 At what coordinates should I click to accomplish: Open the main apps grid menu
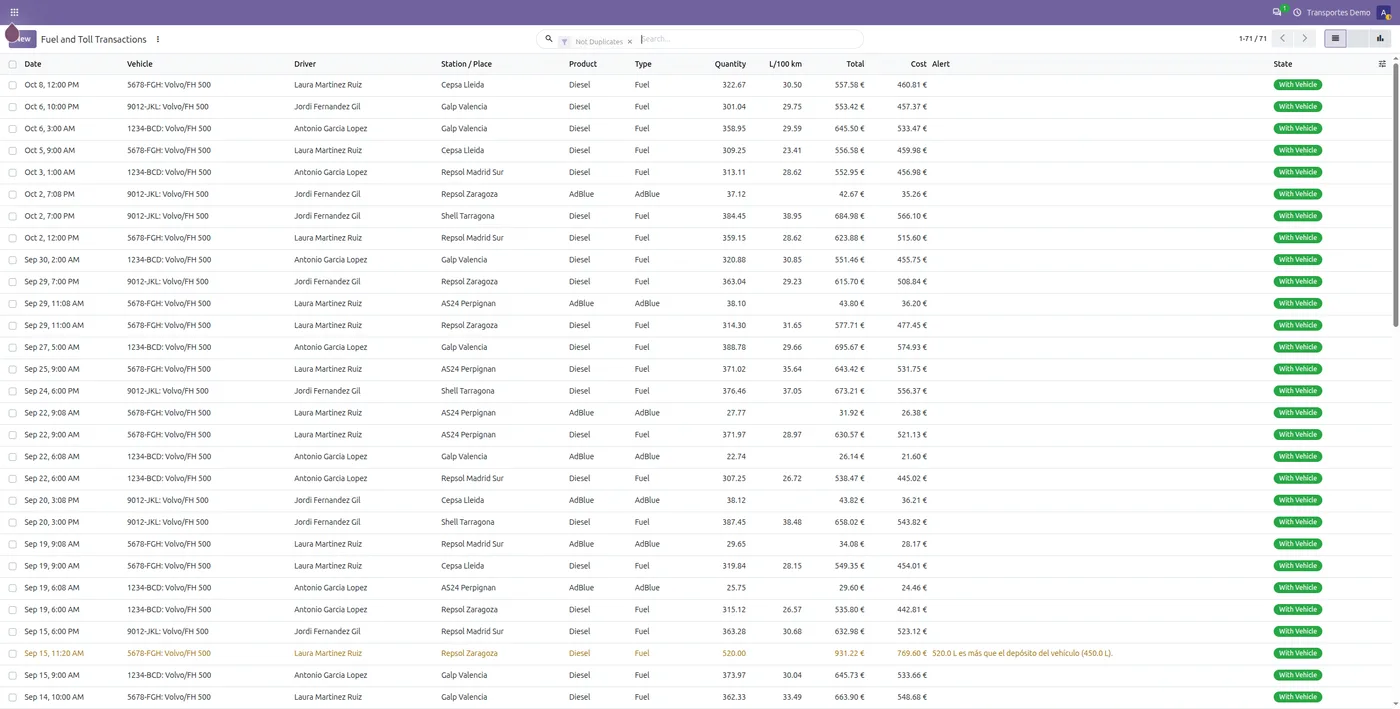(14, 12)
